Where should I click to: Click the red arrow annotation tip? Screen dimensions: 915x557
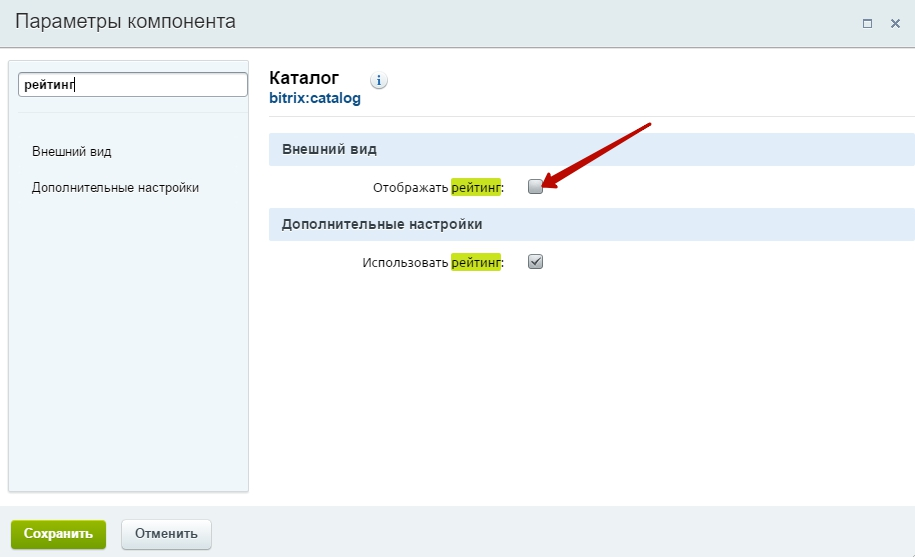click(547, 183)
